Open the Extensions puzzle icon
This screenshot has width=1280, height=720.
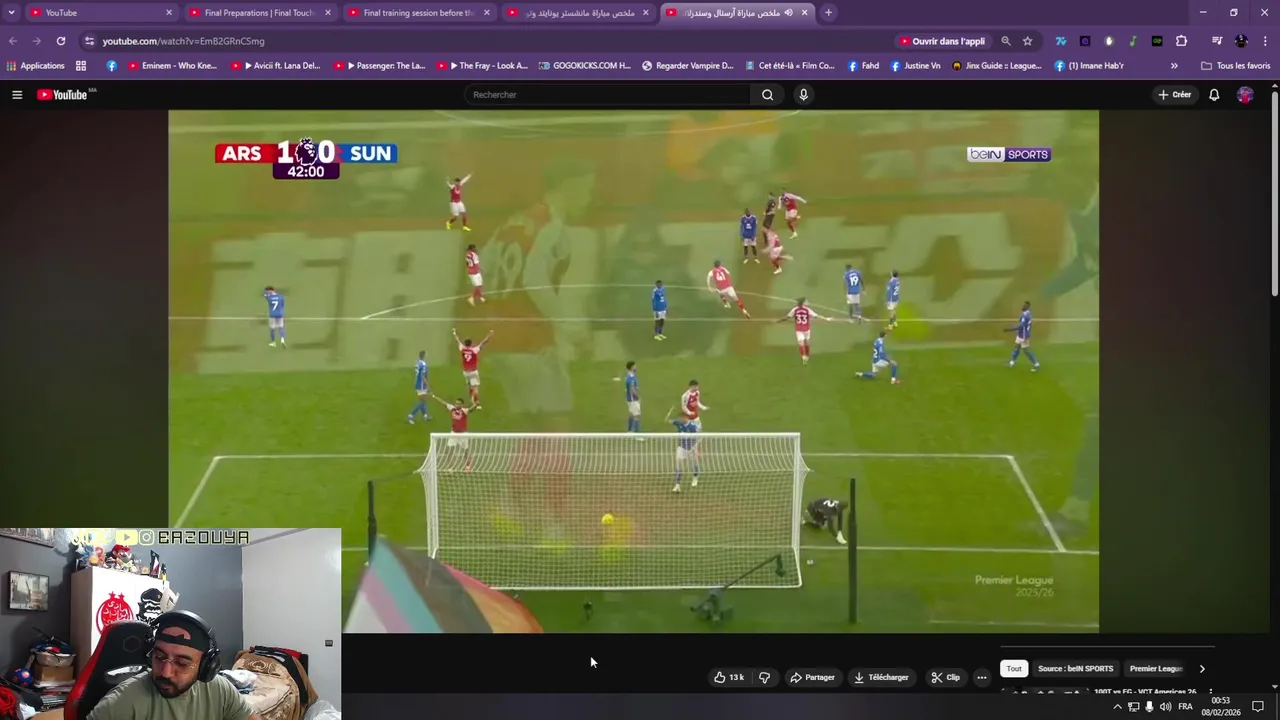(1182, 41)
